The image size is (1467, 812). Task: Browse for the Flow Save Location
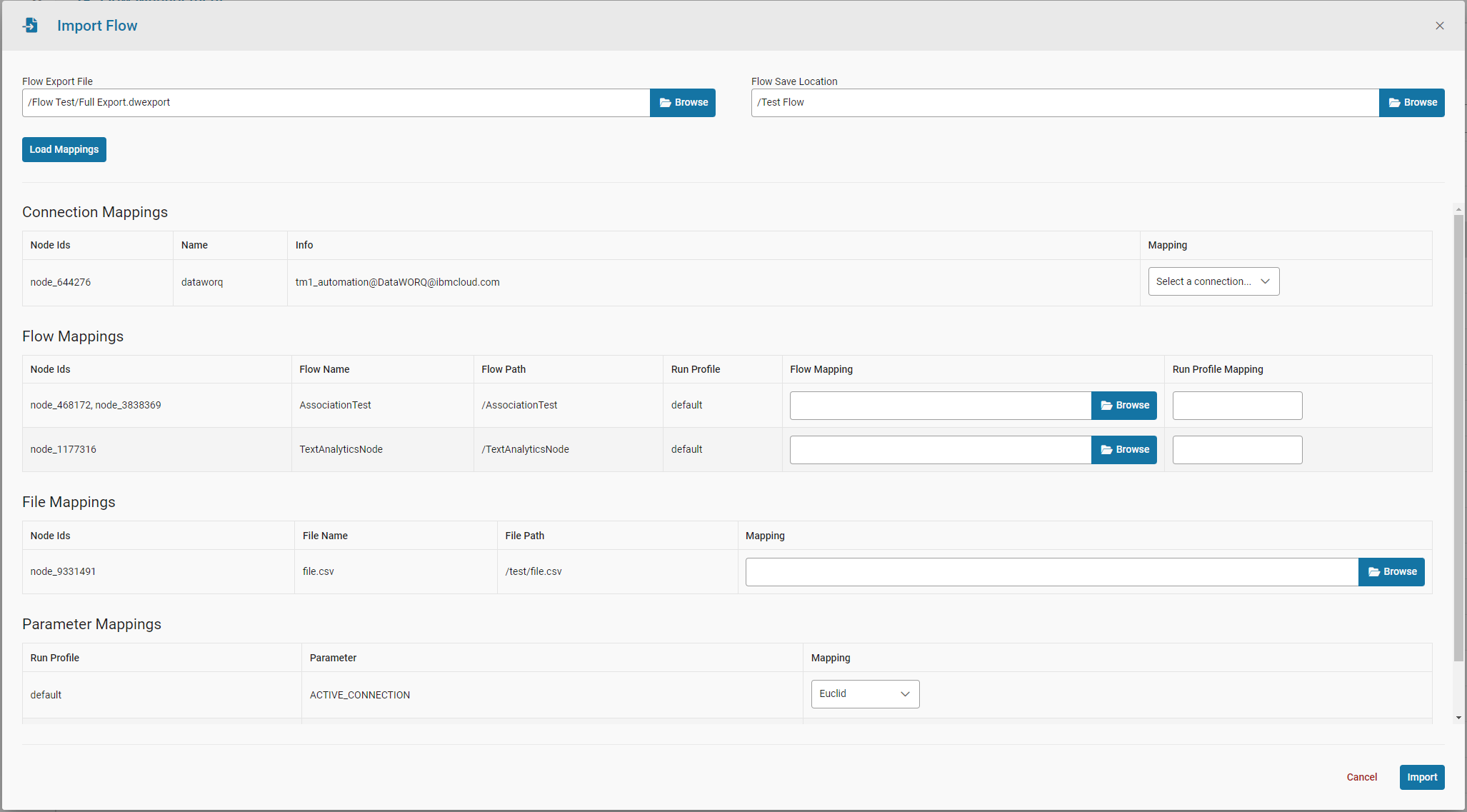coord(1412,103)
